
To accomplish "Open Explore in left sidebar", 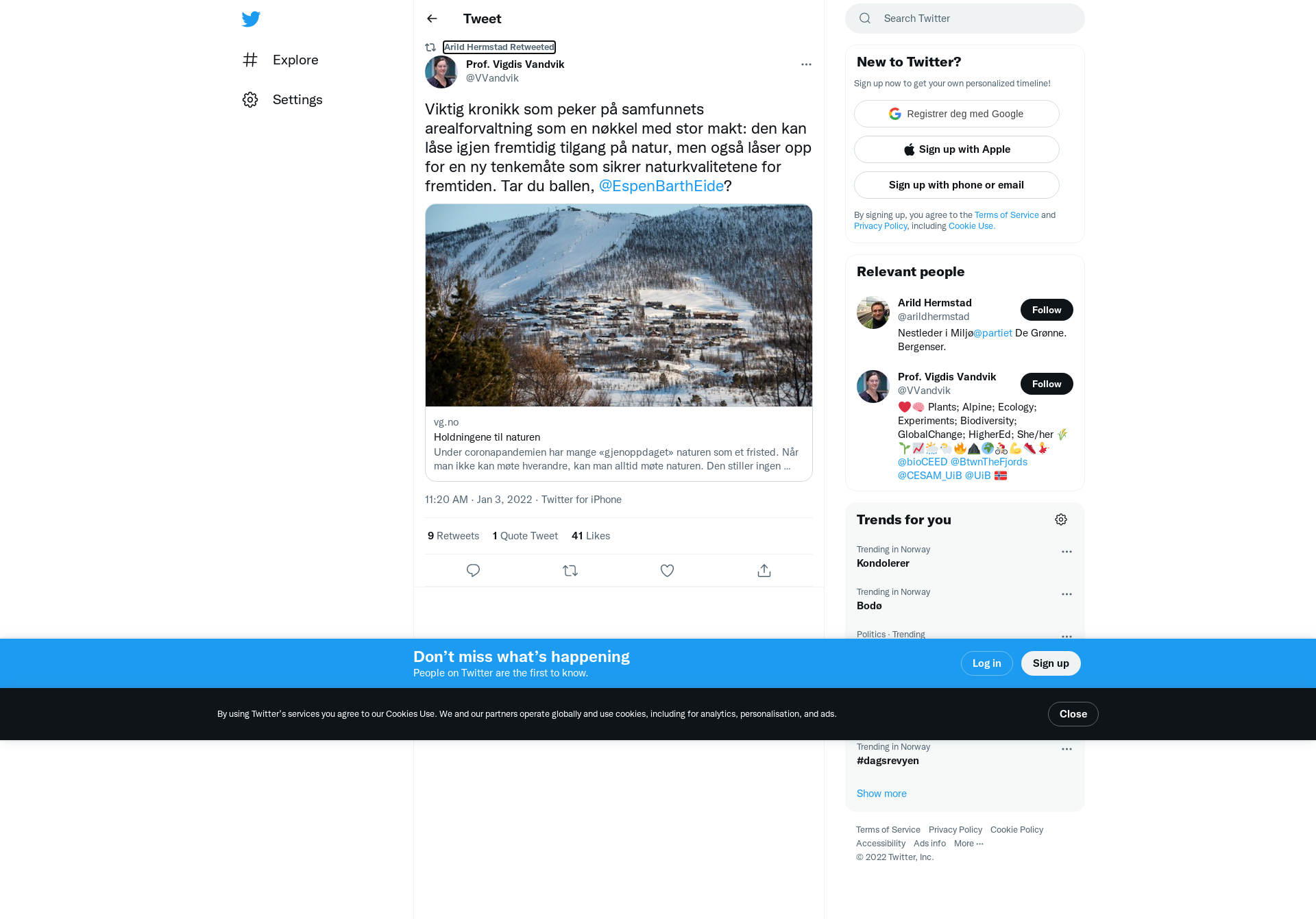I will (280, 60).
